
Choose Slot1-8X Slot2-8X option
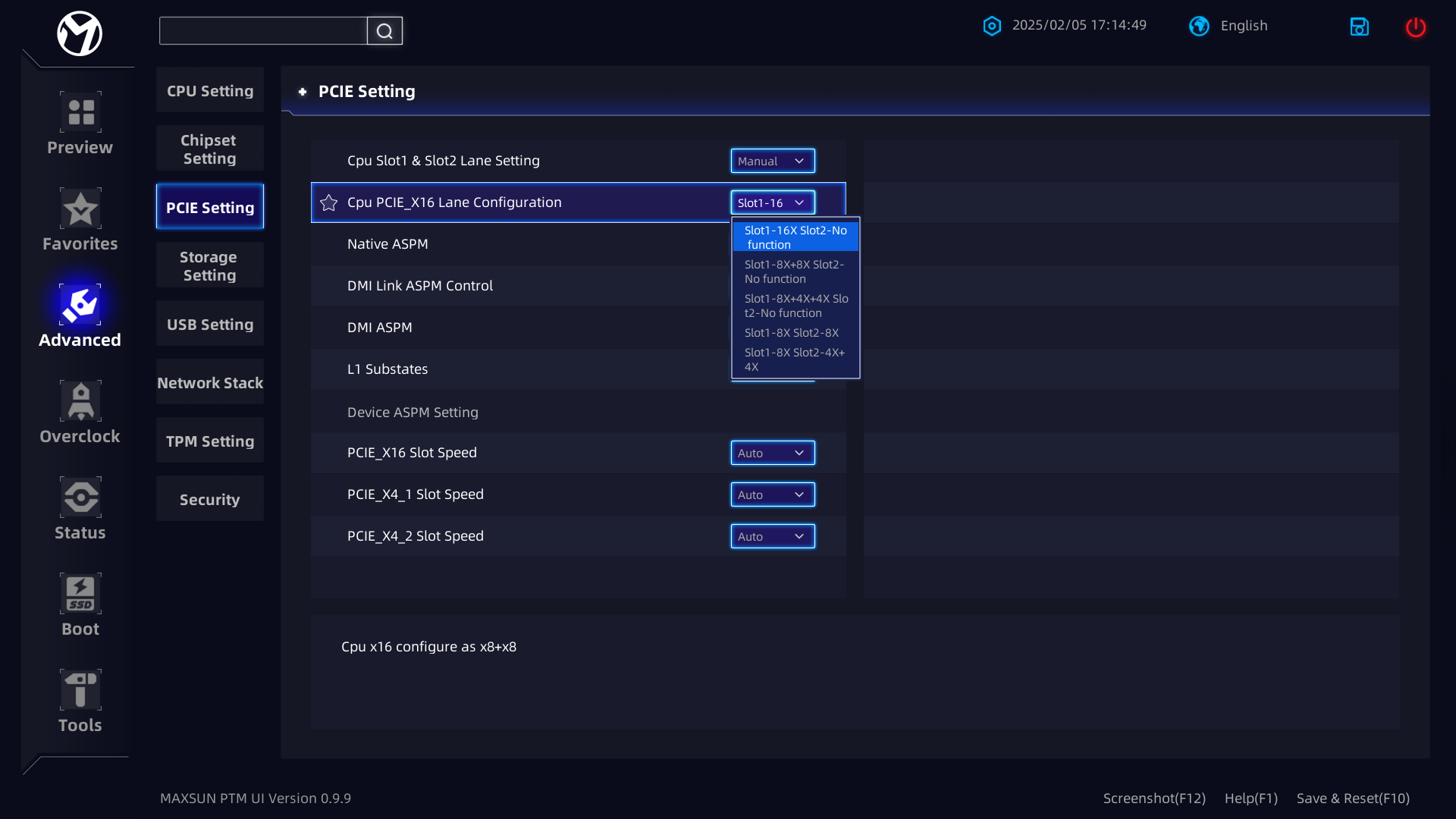(x=792, y=333)
